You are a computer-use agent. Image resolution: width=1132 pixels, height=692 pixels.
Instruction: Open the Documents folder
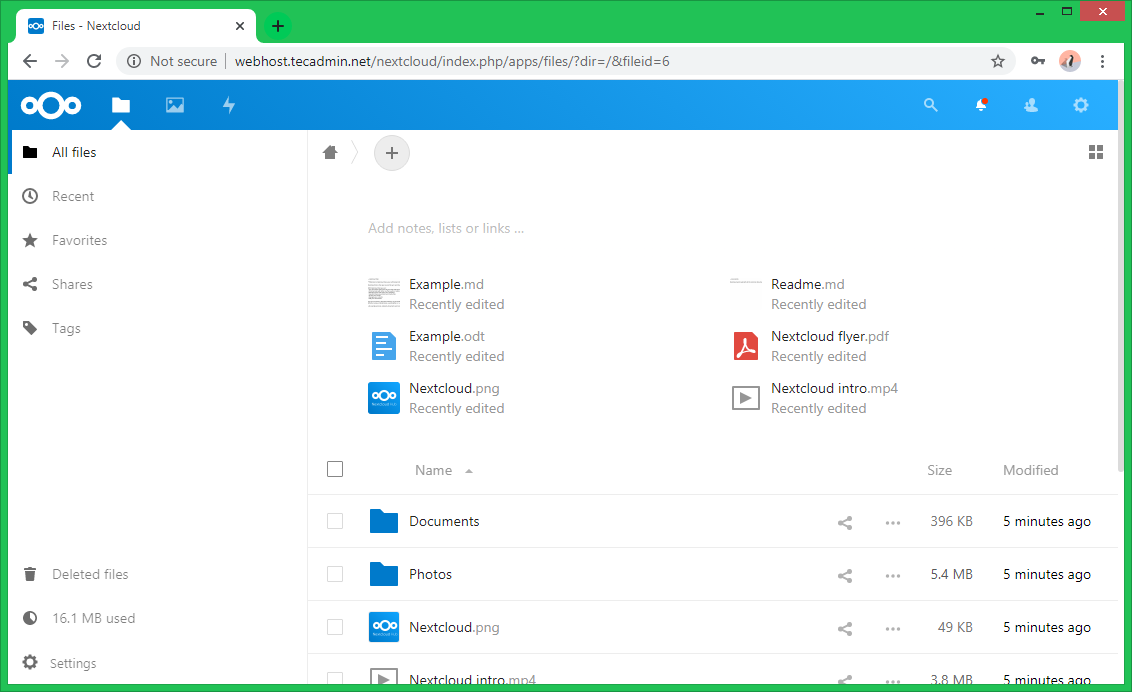click(444, 522)
